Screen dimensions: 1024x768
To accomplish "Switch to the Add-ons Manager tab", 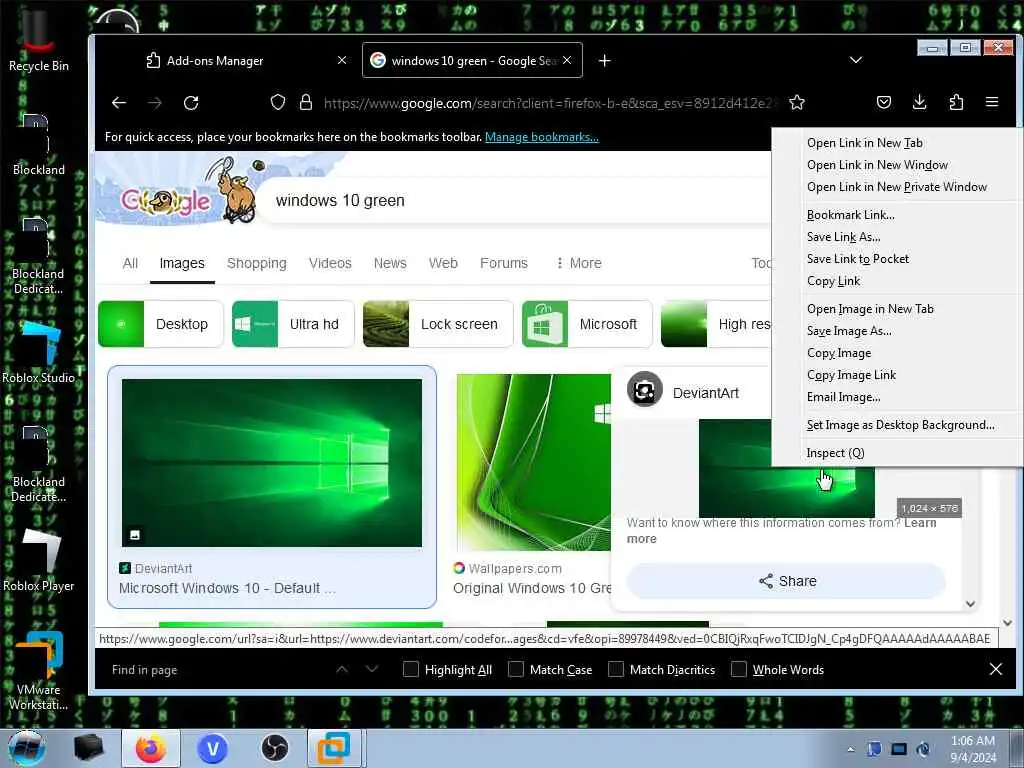I will click(216, 61).
